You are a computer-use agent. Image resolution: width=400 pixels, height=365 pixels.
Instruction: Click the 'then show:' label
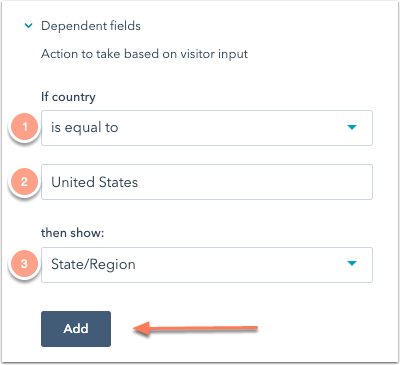click(73, 233)
